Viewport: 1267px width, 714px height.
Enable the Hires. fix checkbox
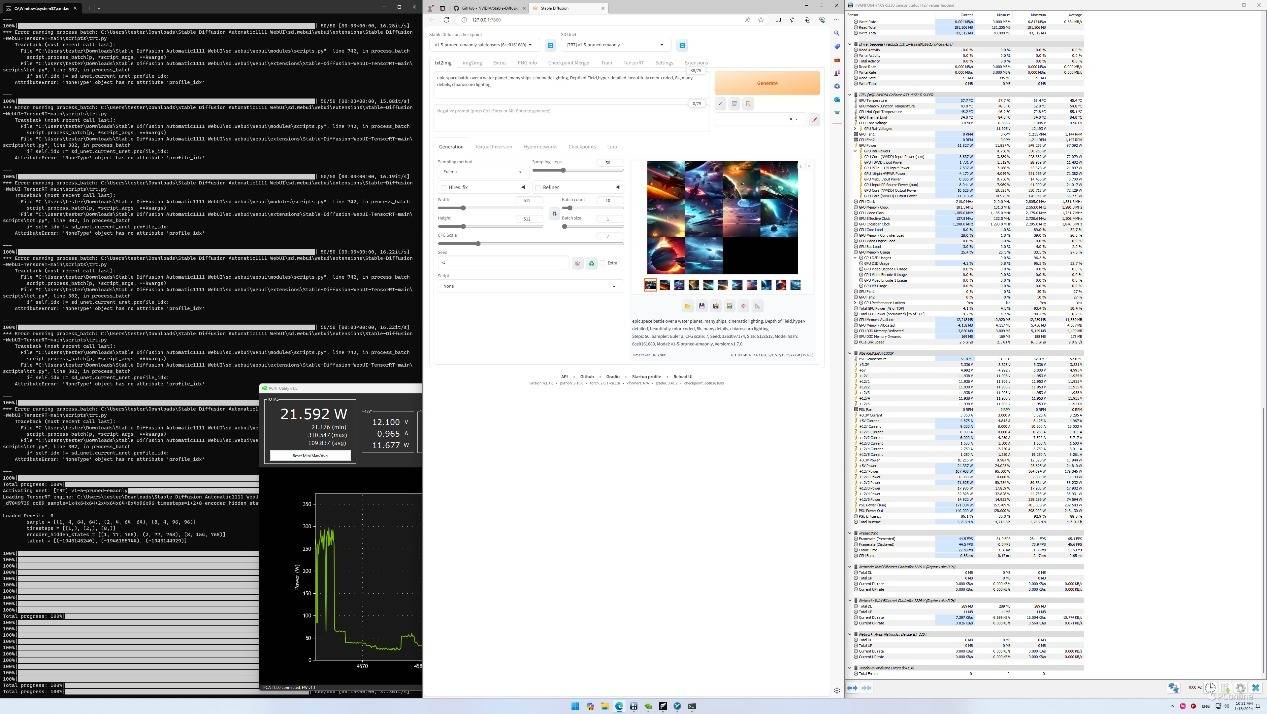(445, 187)
